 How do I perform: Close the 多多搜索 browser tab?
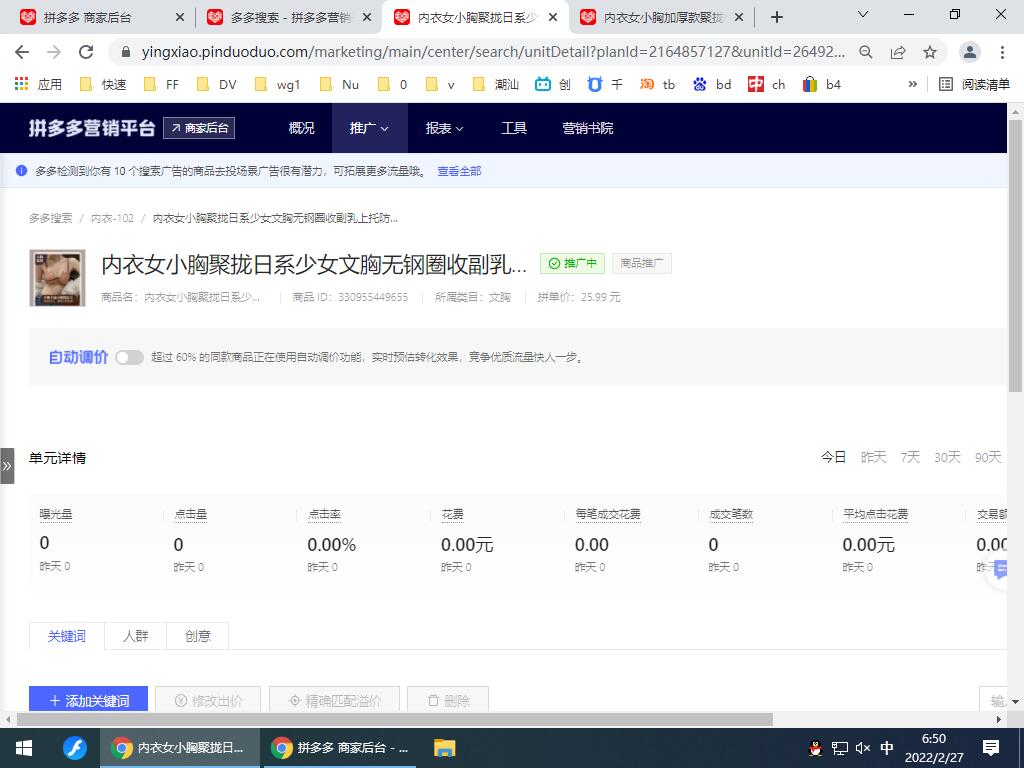click(367, 18)
